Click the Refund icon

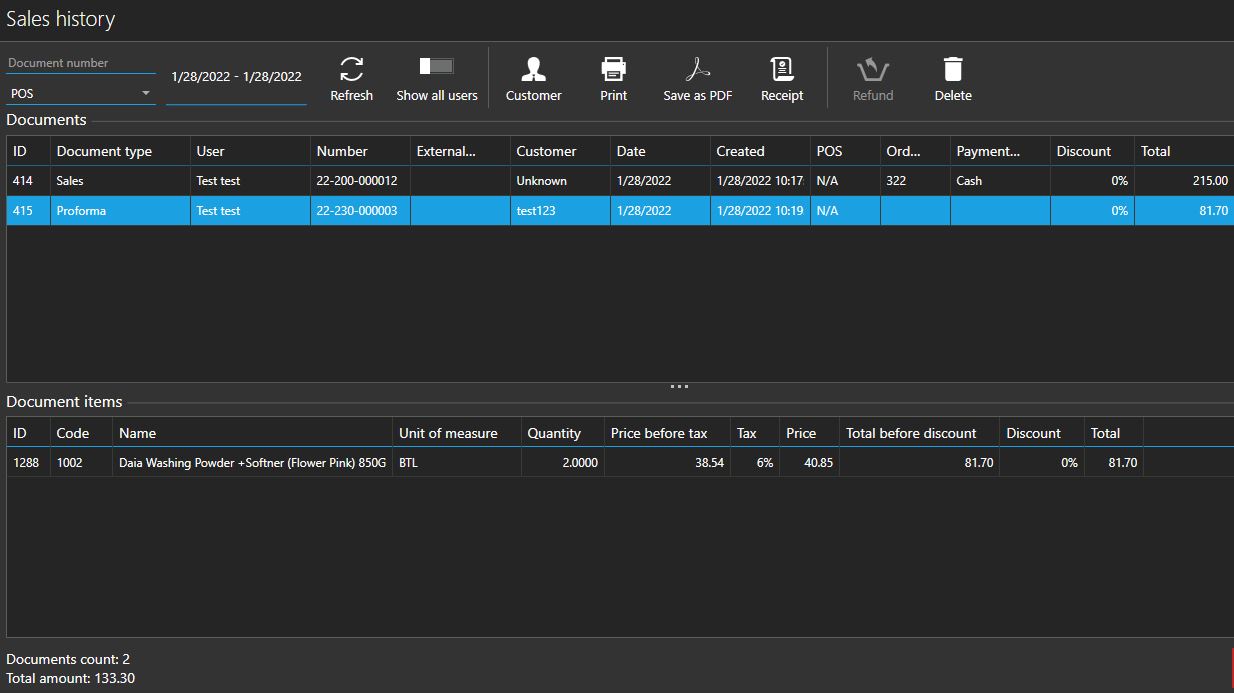click(x=872, y=70)
